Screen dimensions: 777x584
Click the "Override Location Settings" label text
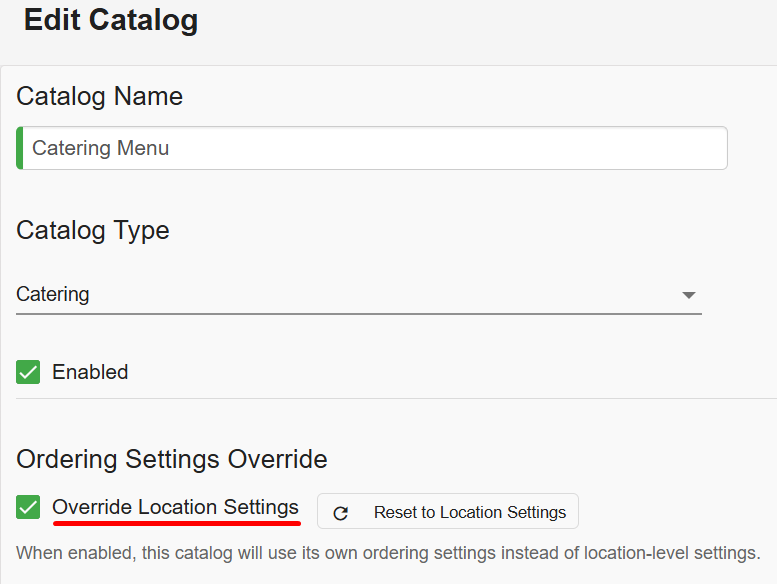pyautogui.click(x=175, y=507)
